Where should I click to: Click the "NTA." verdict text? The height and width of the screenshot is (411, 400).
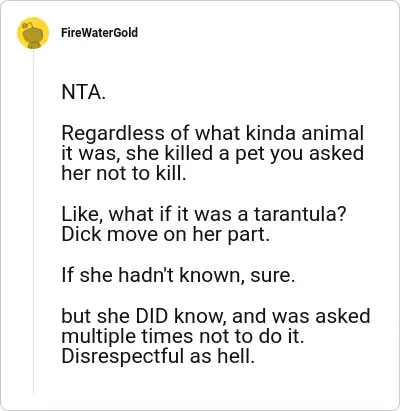84,92
